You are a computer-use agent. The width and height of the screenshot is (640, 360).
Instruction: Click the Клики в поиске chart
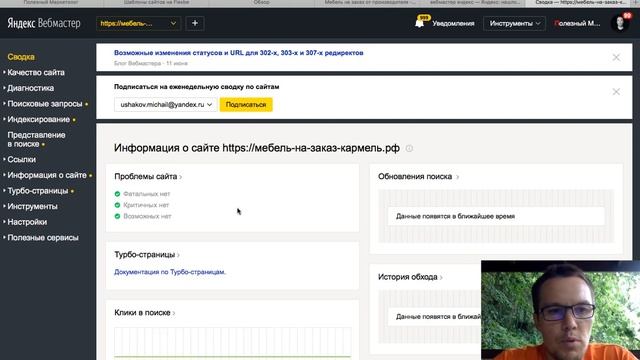[233, 342]
